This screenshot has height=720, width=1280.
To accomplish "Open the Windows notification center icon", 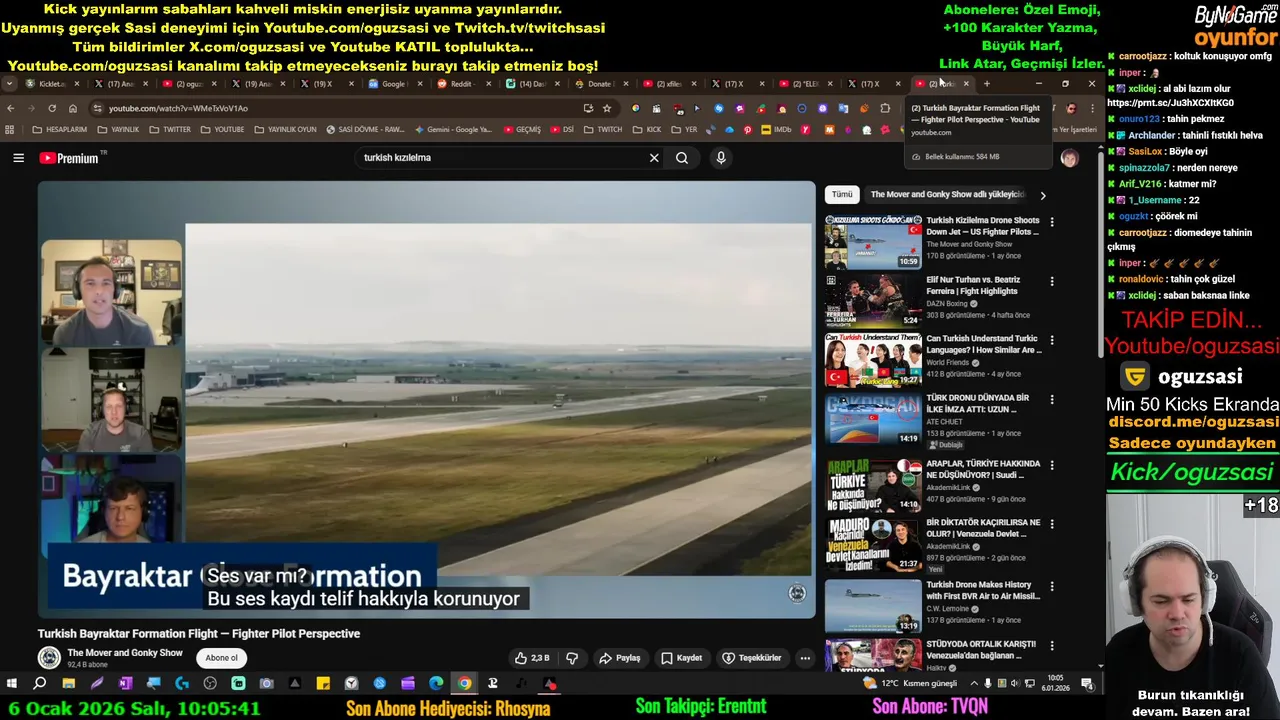I will tap(1087, 684).
